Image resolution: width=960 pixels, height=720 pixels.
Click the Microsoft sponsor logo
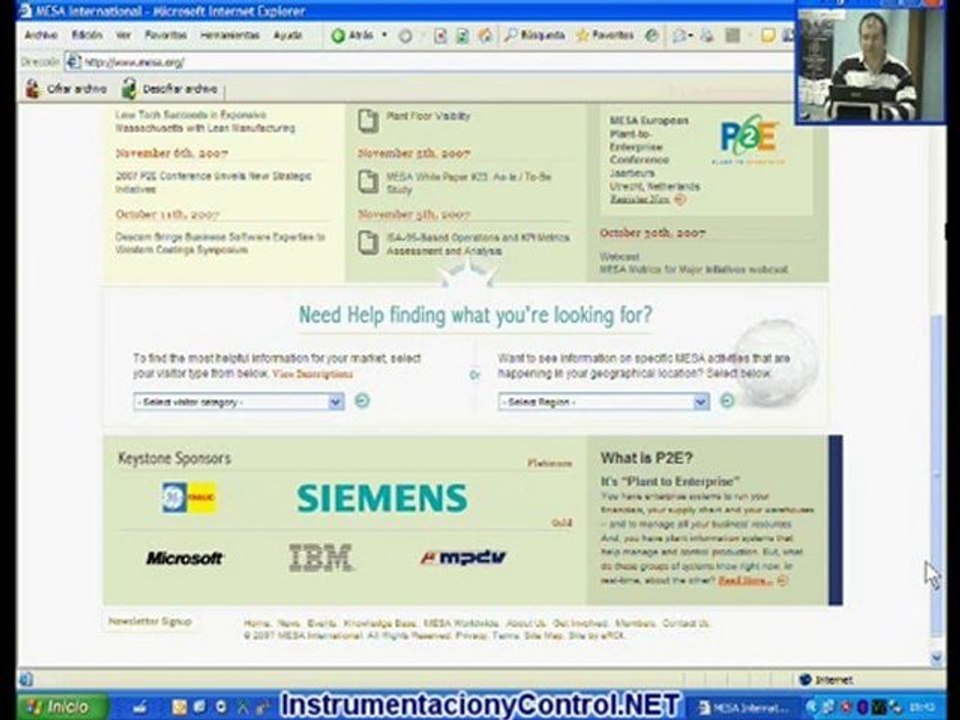(x=184, y=558)
